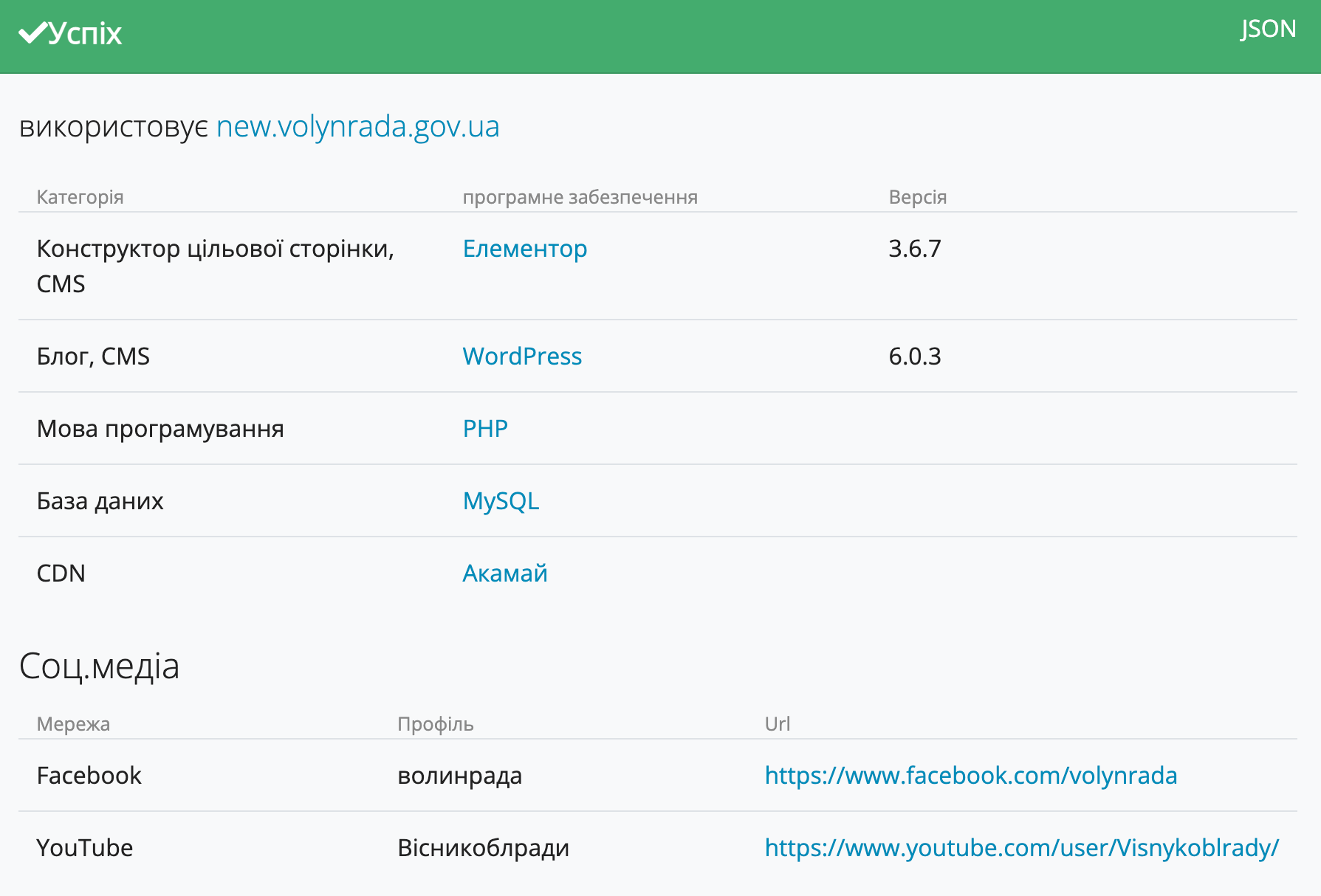Open the Facebook volynrada URL
The height and width of the screenshot is (896, 1321).
(970, 776)
